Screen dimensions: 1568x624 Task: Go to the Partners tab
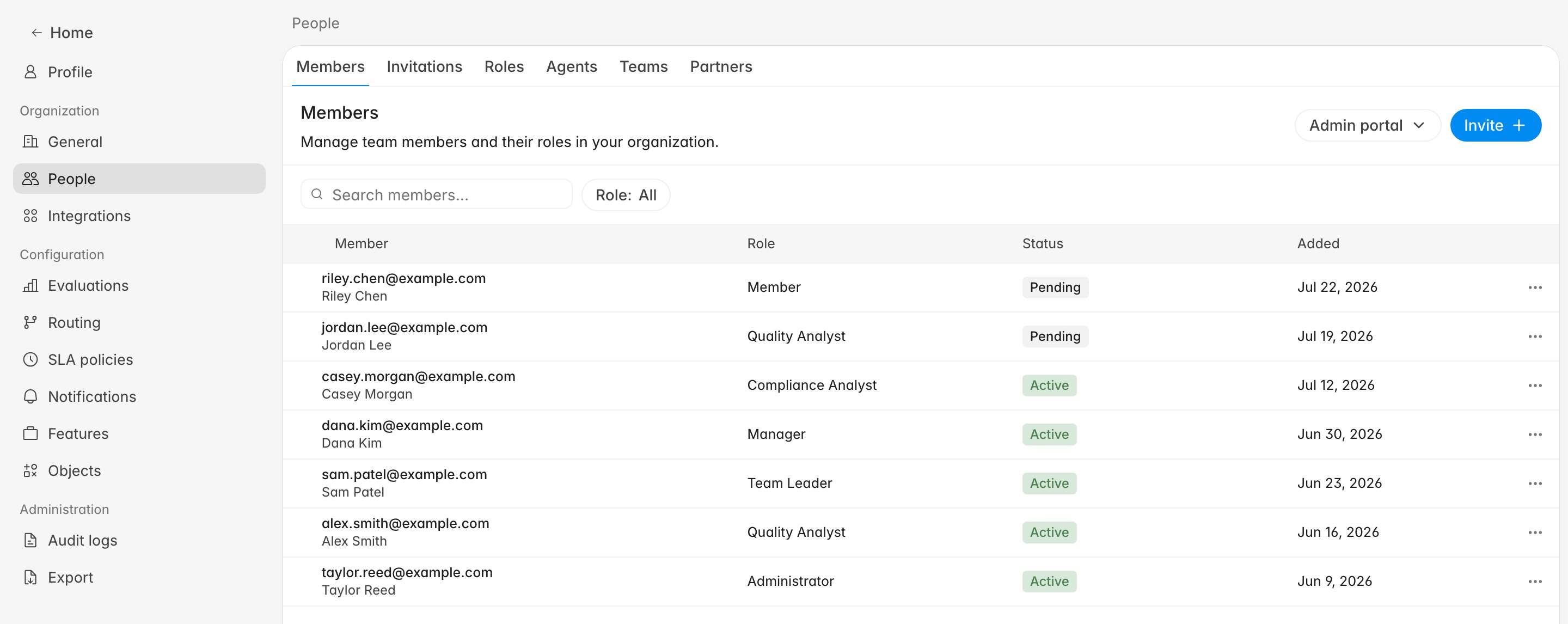pos(721,66)
